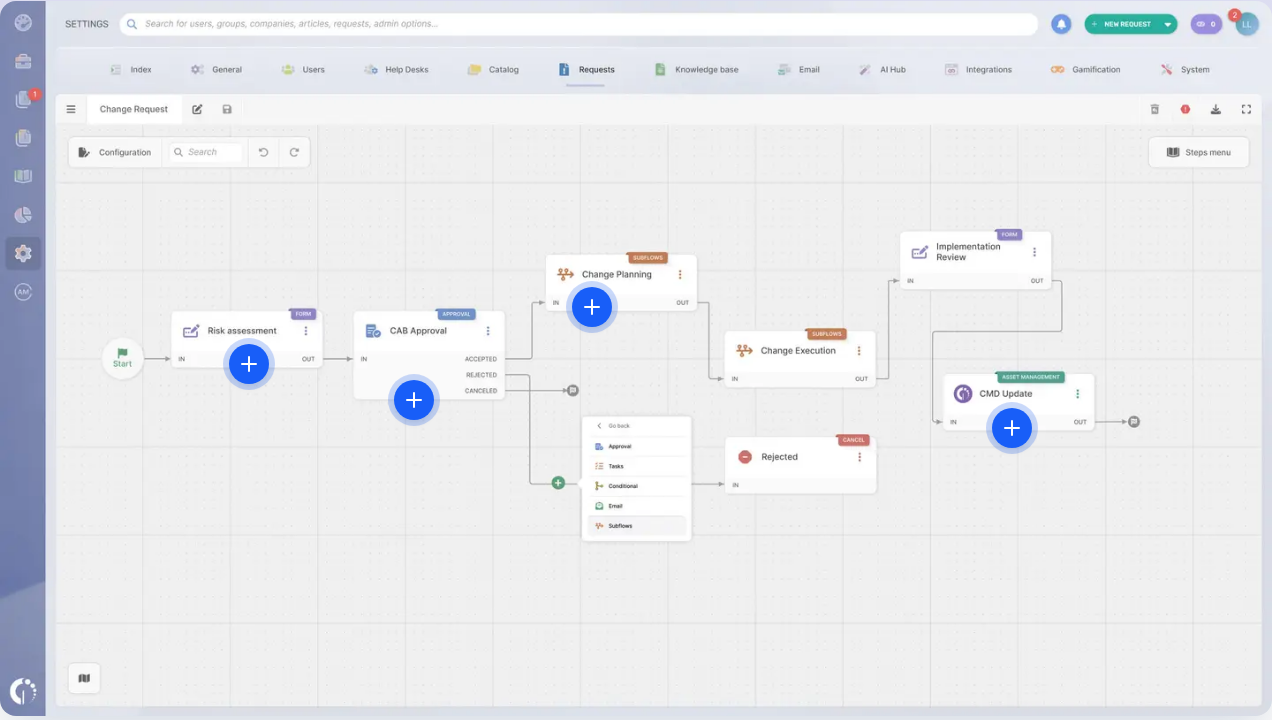Go to the Knowledge base tab
The width and height of the screenshot is (1272, 720).
click(696, 70)
